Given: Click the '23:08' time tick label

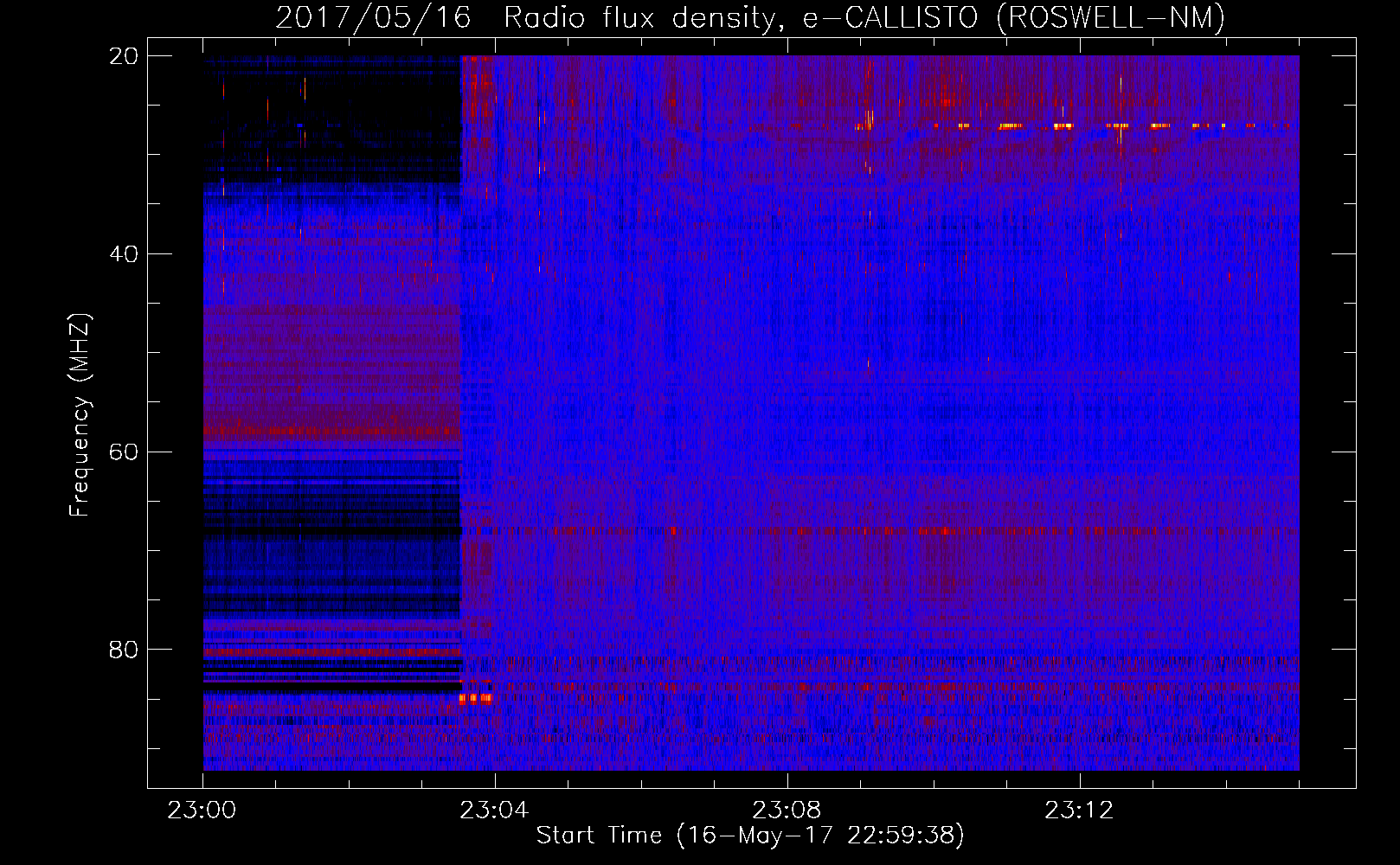Looking at the screenshot, I should coord(787,811).
